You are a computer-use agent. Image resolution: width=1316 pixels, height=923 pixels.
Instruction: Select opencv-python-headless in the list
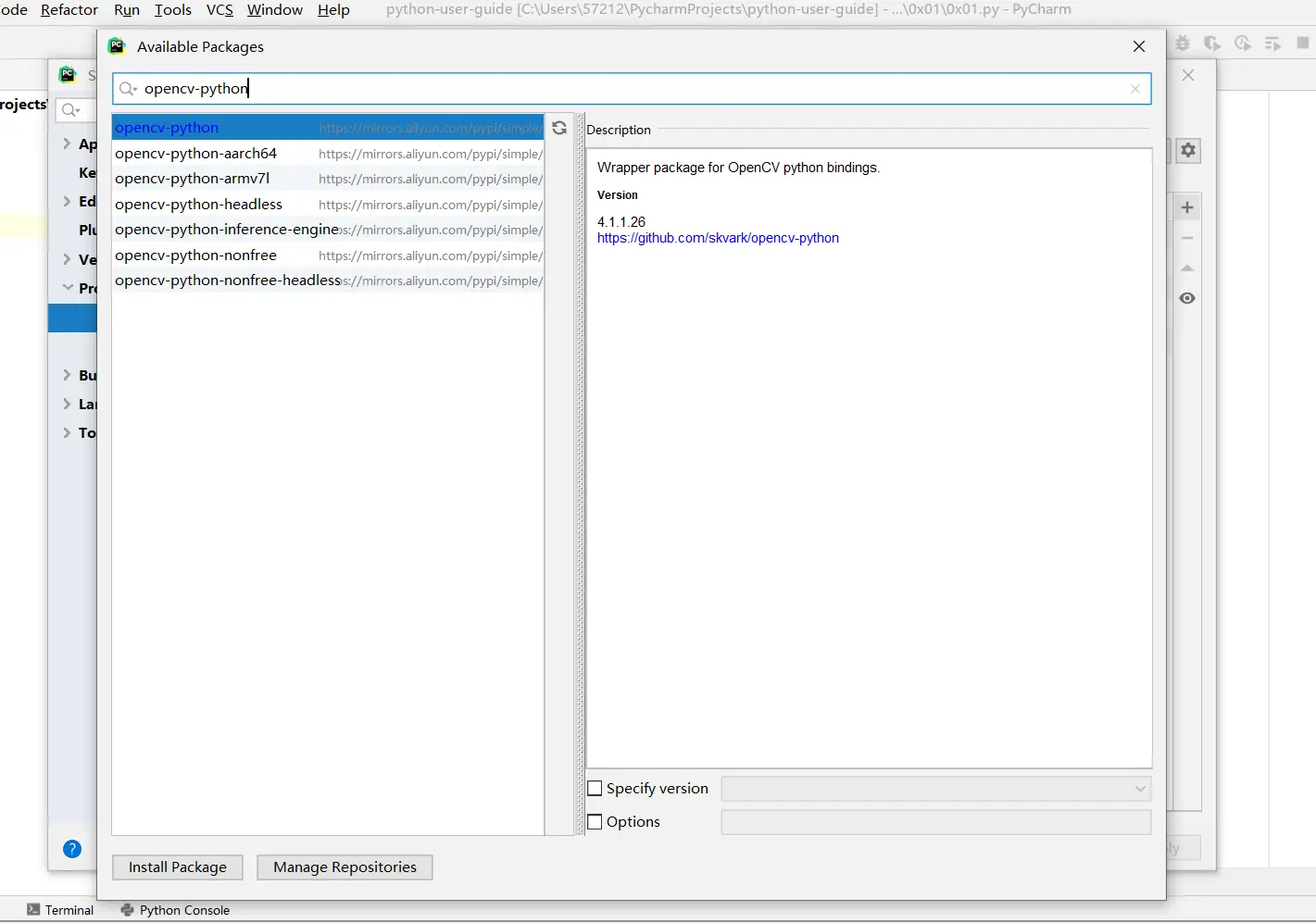tap(328, 205)
